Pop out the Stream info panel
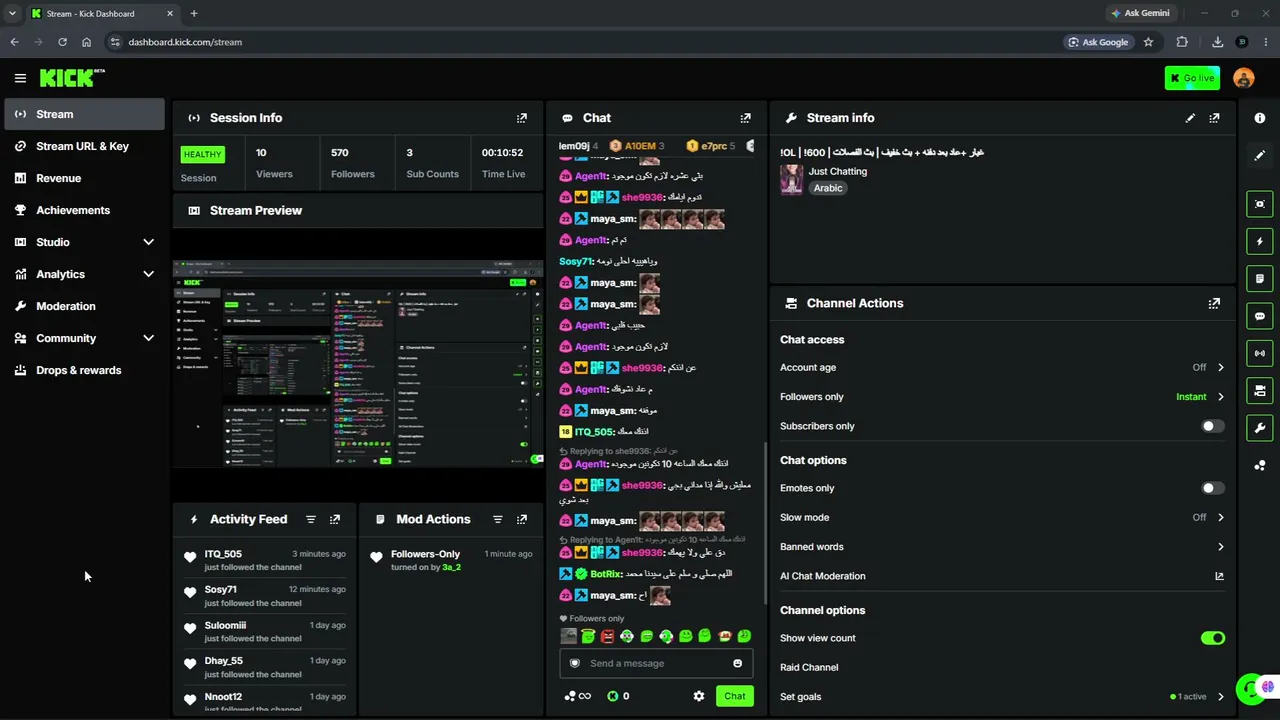1280x720 pixels. (x=1214, y=118)
